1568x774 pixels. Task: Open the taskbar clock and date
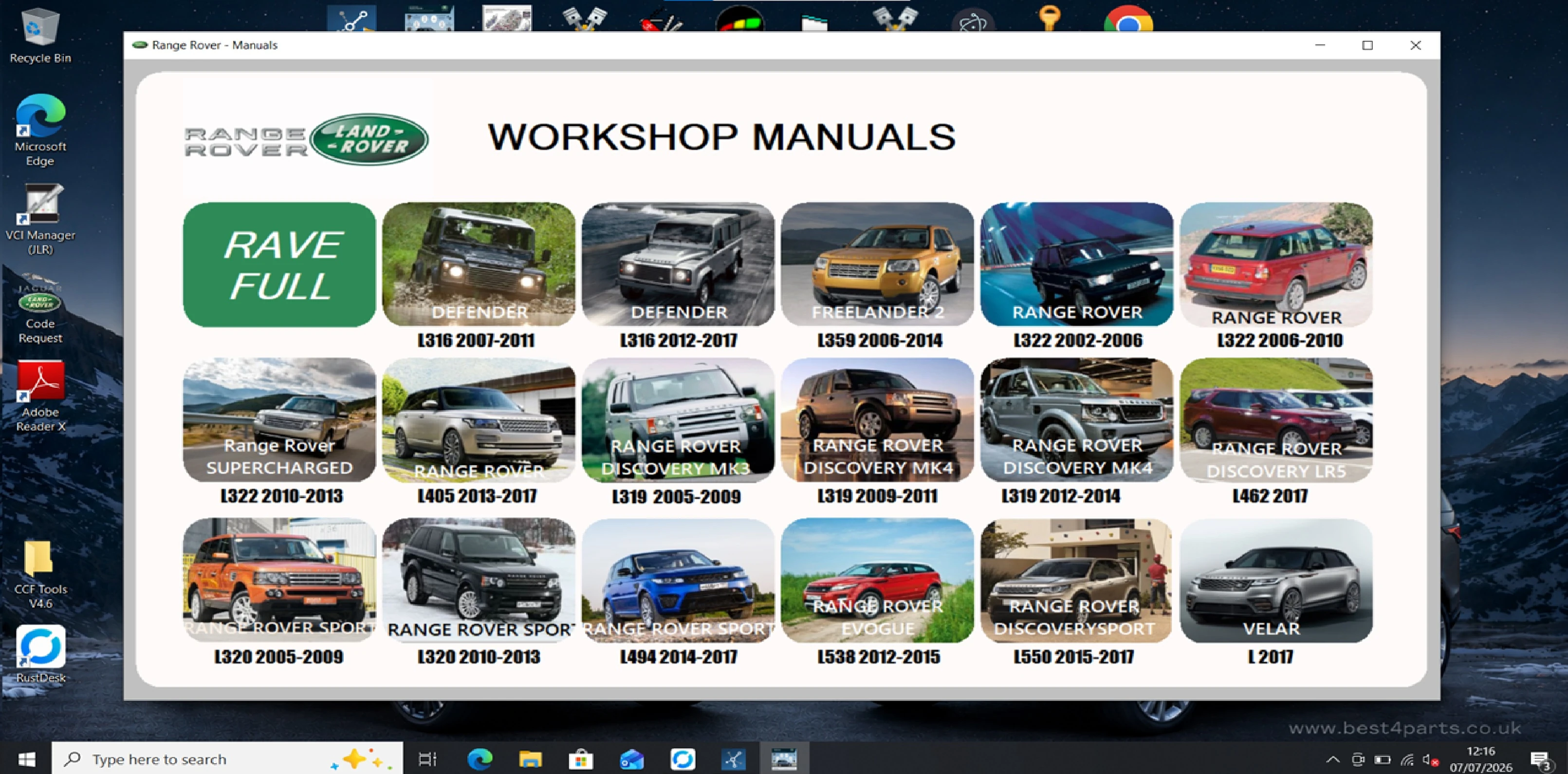pyautogui.click(x=1481, y=759)
